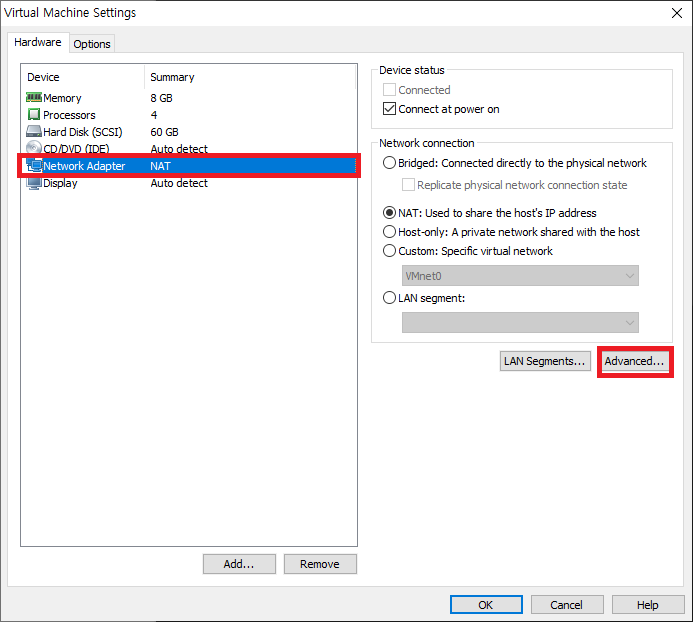Open LAN Segments dialog
Viewport: 693px width, 622px height.
(545, 361)
